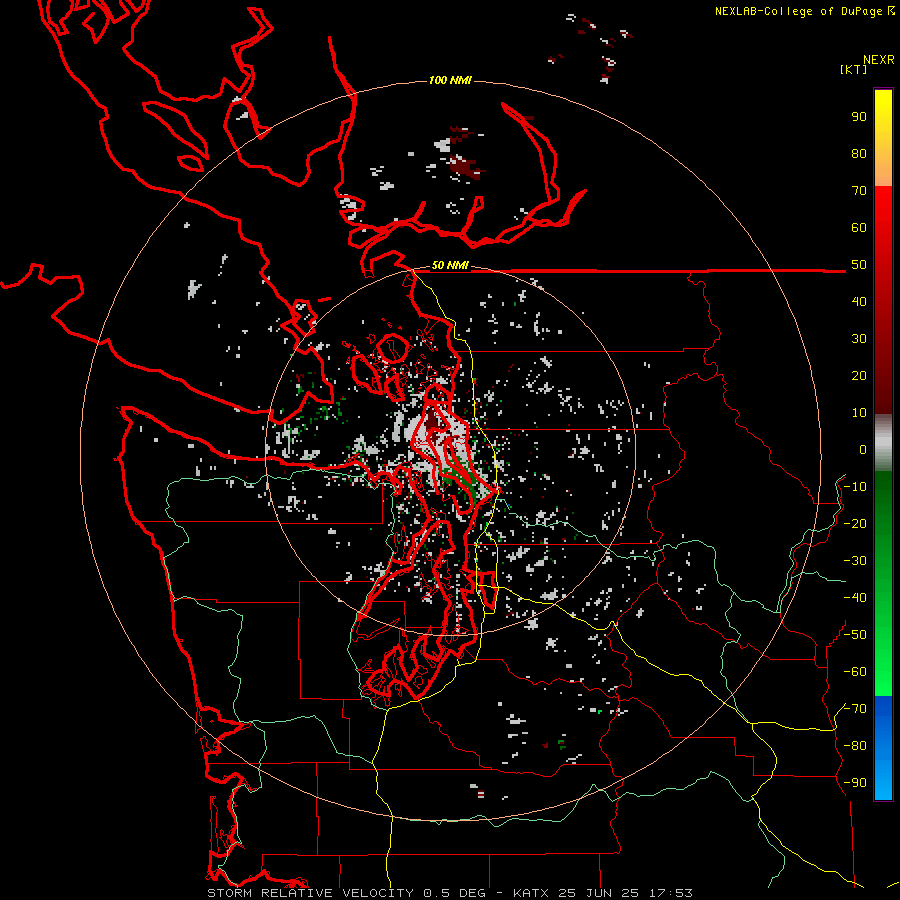Click the -70 scale value

click(855, 709)
